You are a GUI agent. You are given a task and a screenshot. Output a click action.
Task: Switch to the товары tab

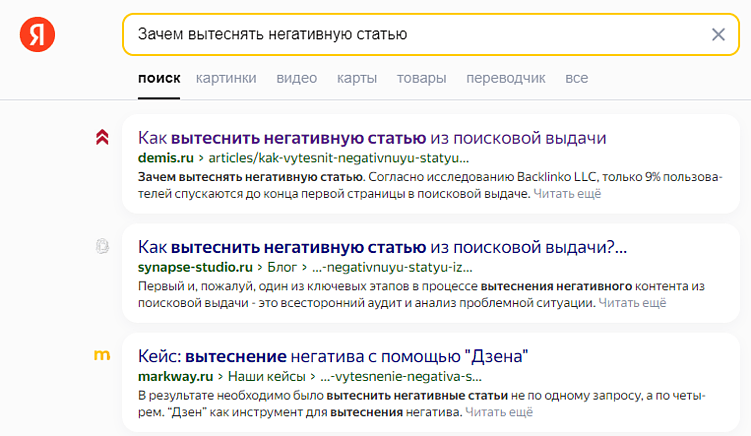421,78
